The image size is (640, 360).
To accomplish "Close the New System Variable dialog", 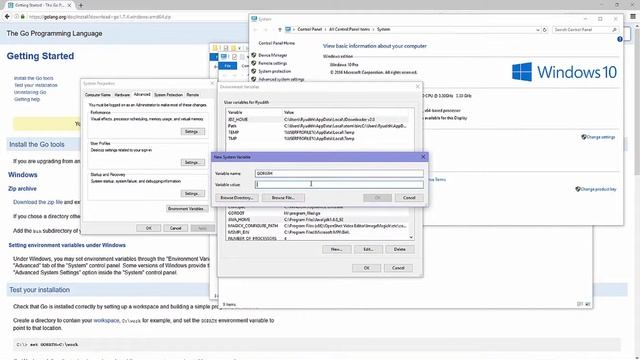I will [x=423, y=157].
